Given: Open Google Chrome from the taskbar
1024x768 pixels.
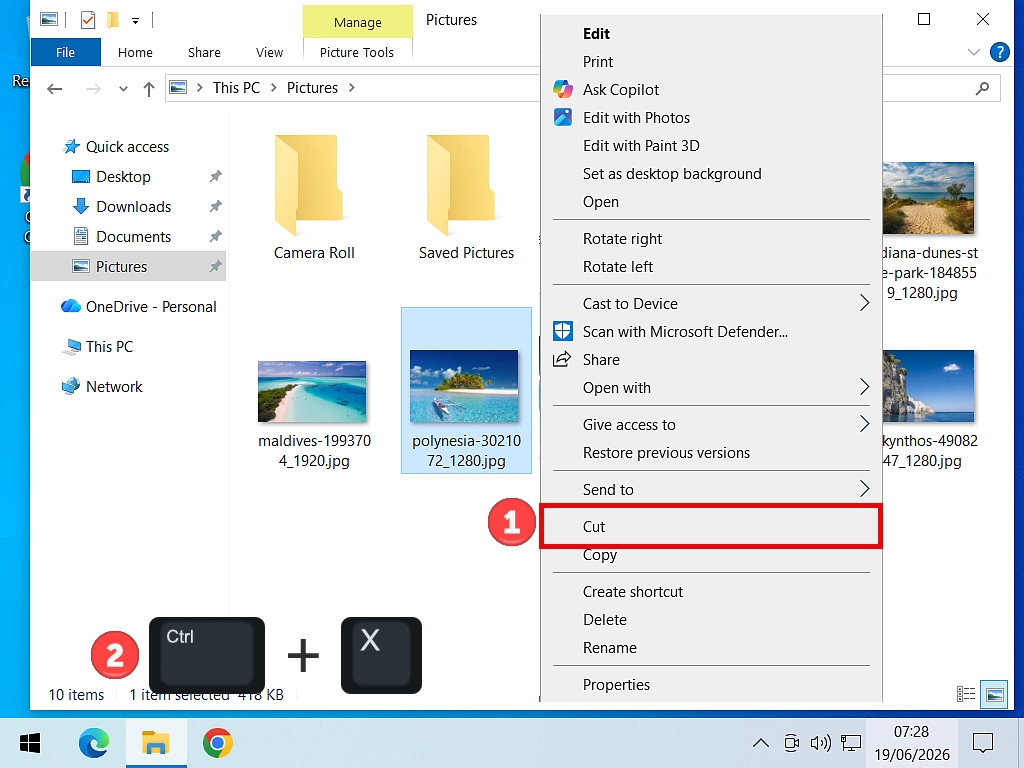Looking at the screenshot, I should click(217, 743).
